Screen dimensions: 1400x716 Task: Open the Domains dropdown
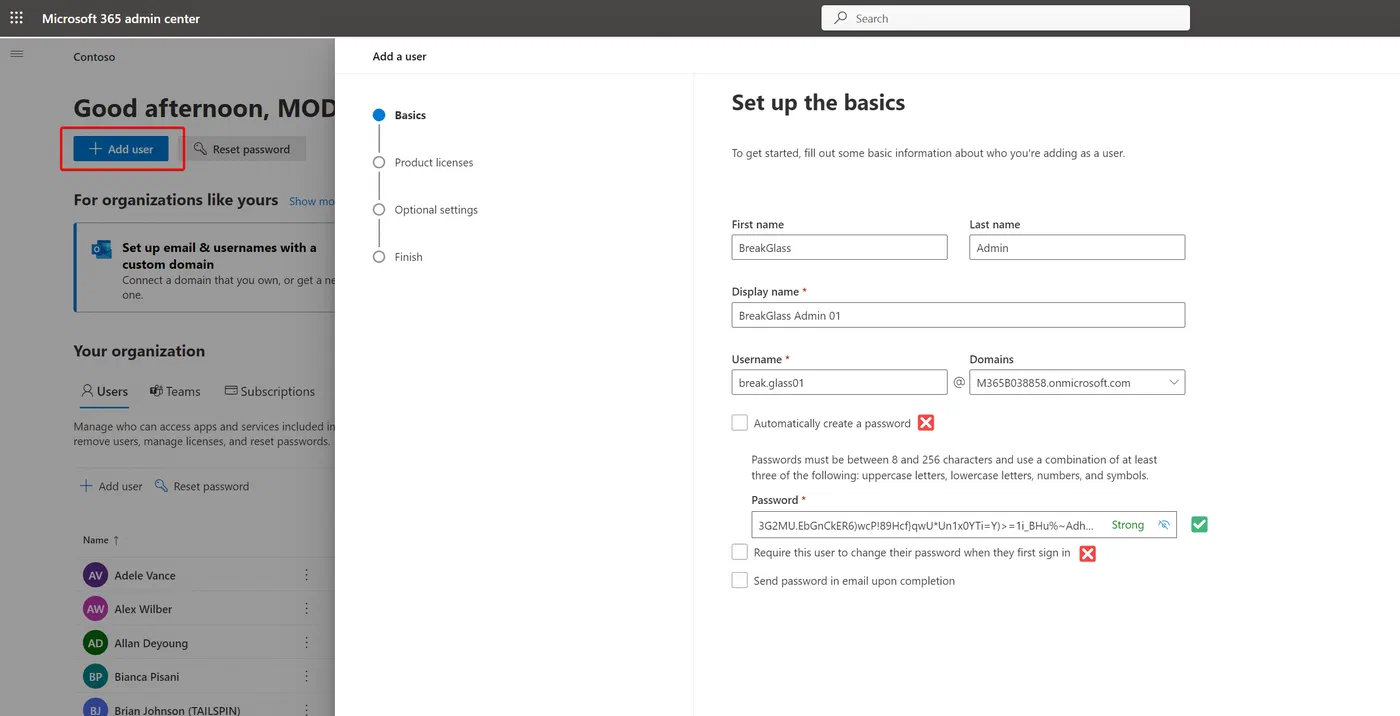pos(1077,382)
